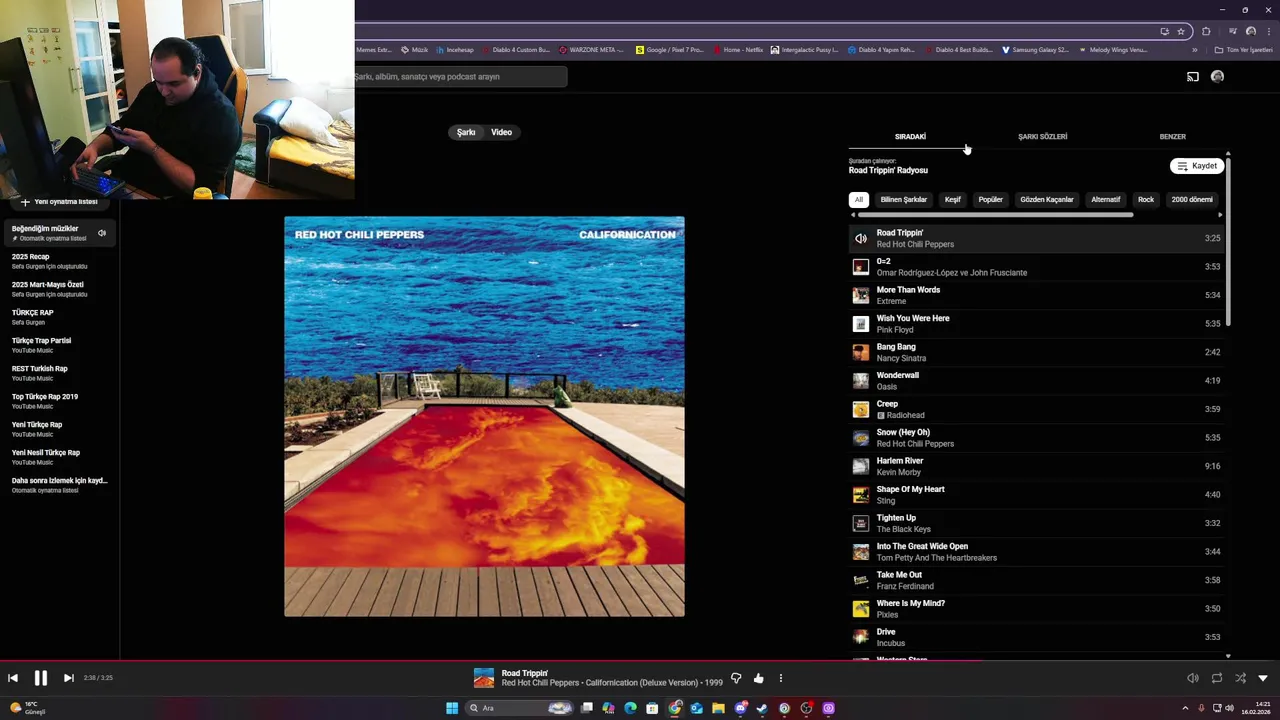Viewport: 1280px width, 720px height.
Task: Select the Rock filter chip
Action: (x=1146, y=199)
